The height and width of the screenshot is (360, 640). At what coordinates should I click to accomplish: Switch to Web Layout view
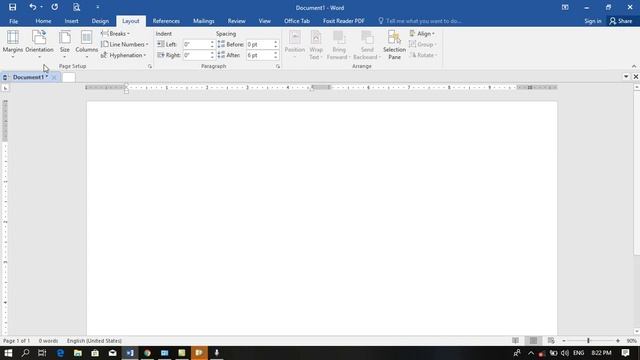coord(551,340)
